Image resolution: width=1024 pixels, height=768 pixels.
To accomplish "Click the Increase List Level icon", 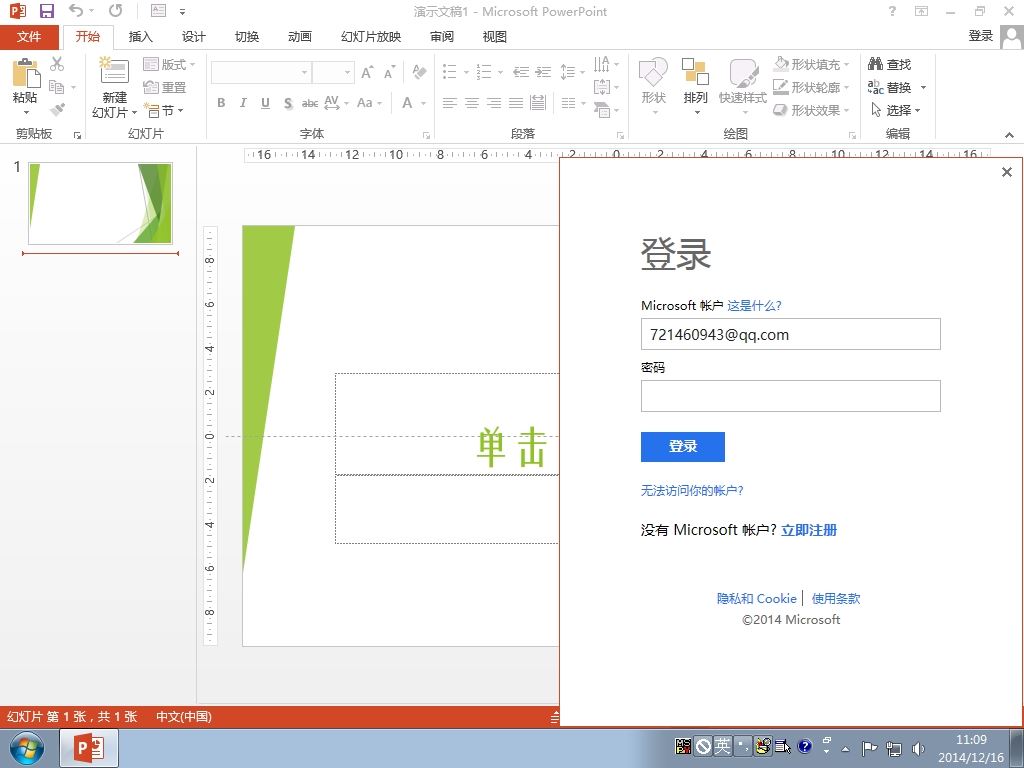I will (543, 72).
